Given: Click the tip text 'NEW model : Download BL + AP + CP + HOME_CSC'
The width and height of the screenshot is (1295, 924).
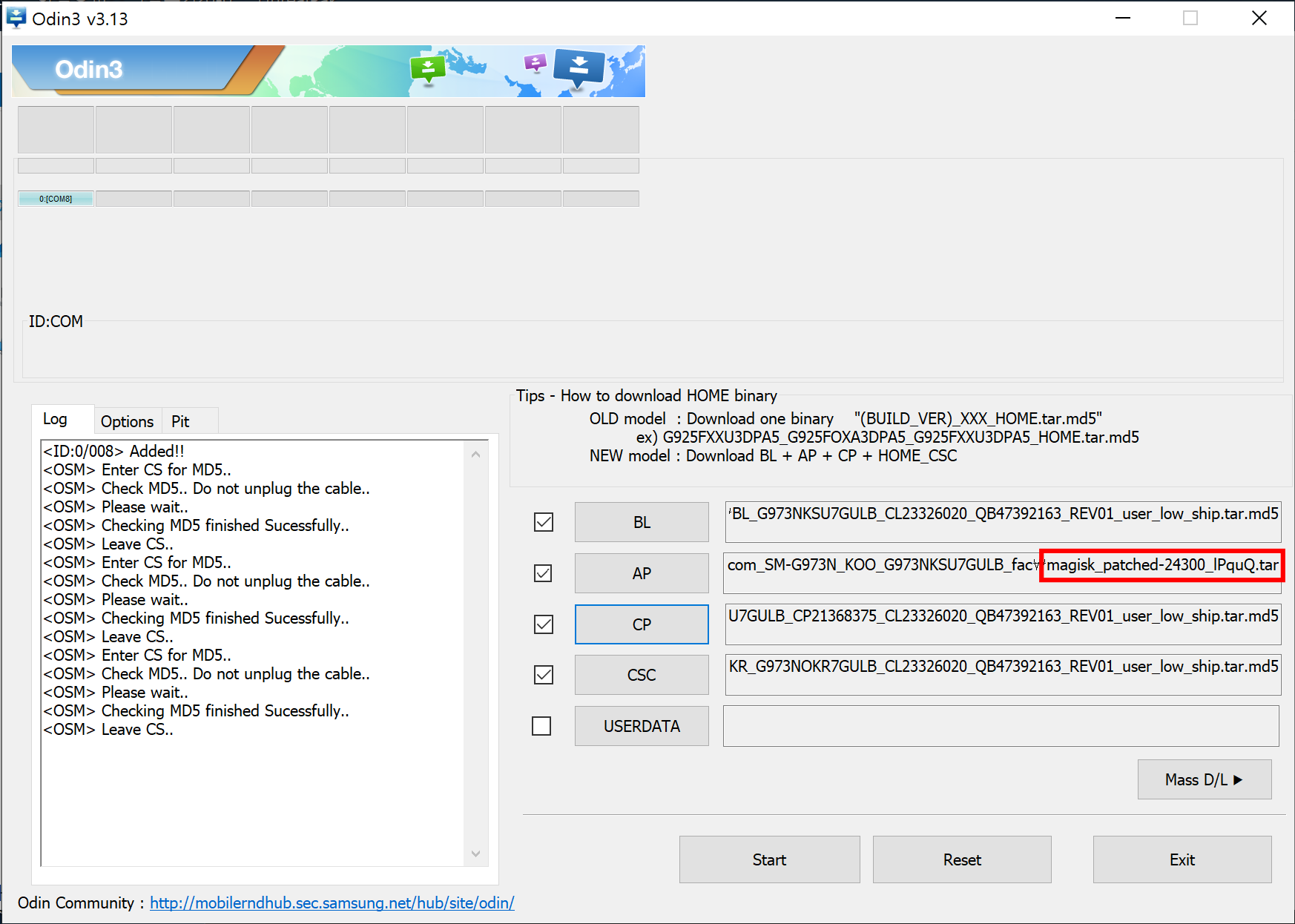Looking at the screenshot, I should click(773, 456).
